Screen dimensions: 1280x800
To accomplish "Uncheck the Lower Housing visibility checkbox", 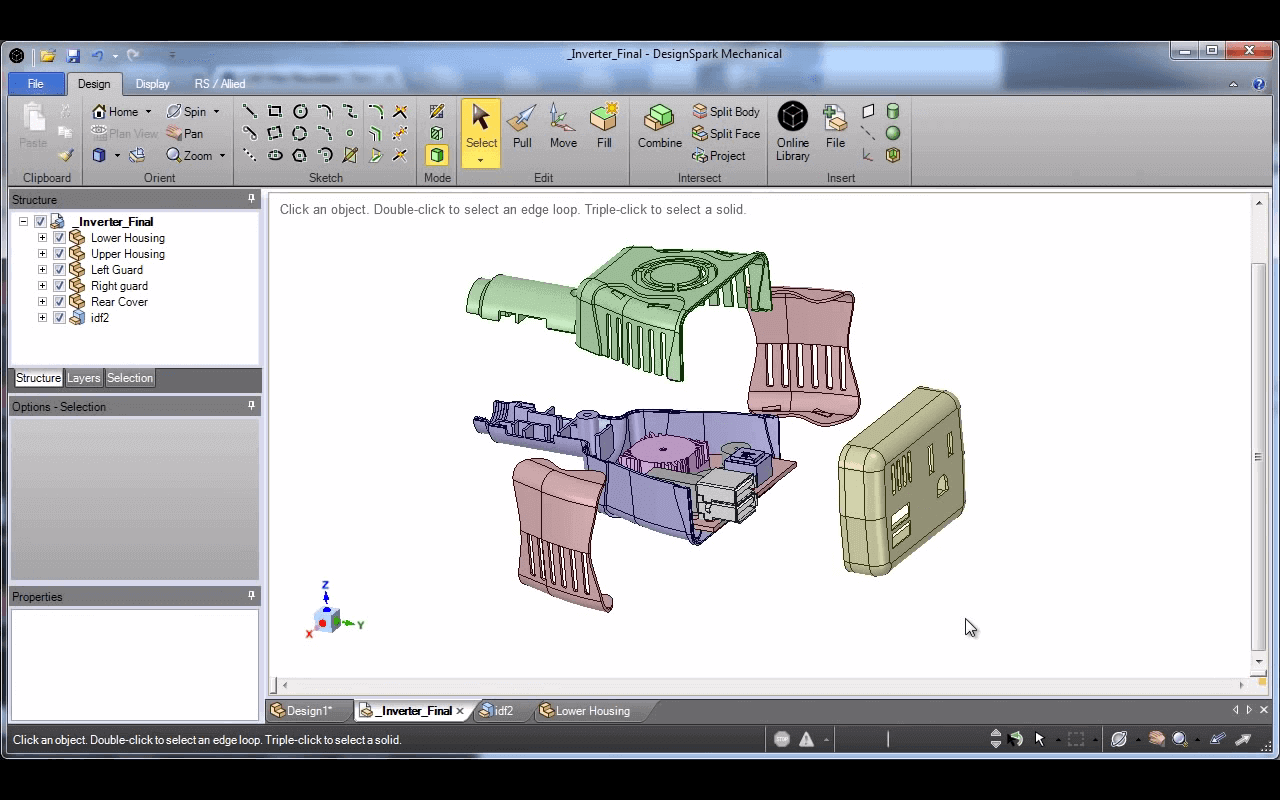I will [59, 238].
